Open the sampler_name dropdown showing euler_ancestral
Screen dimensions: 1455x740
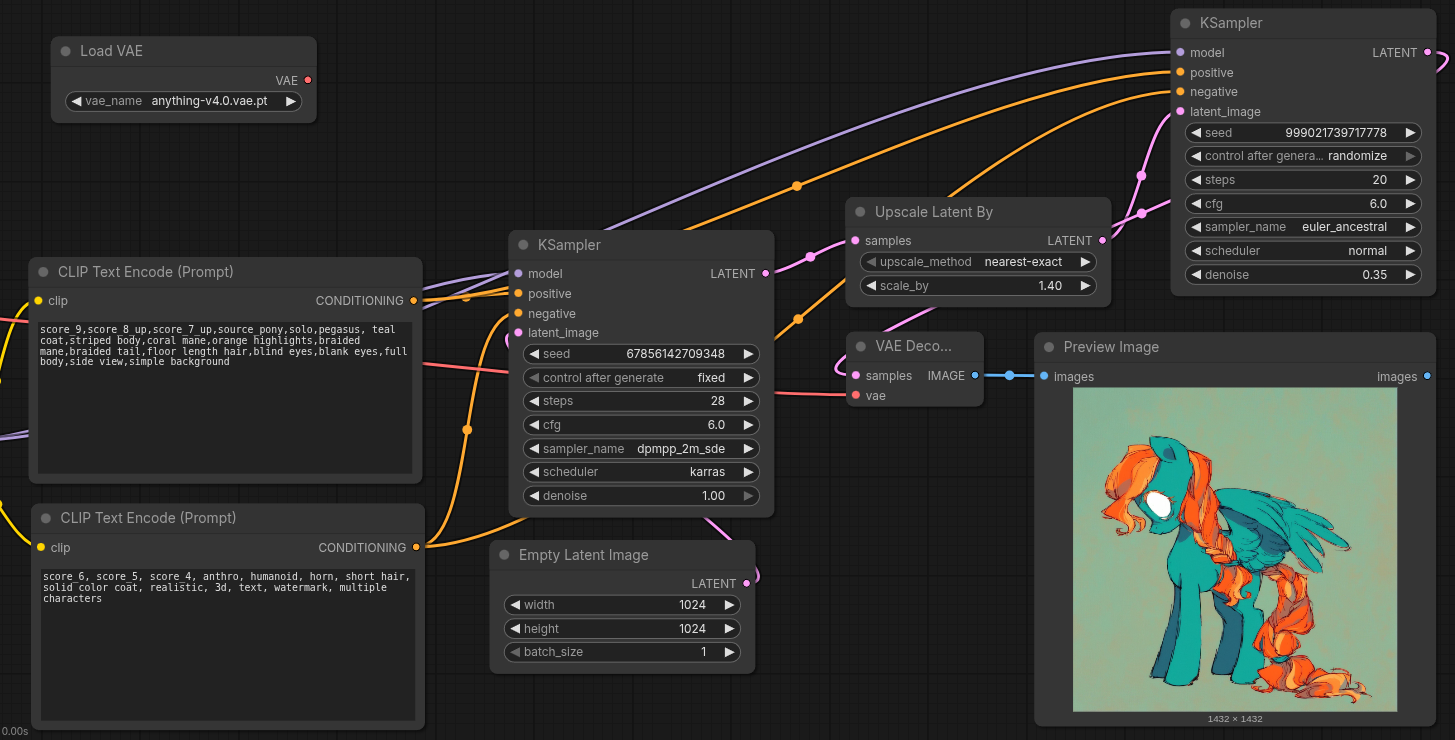(1303, 227)
